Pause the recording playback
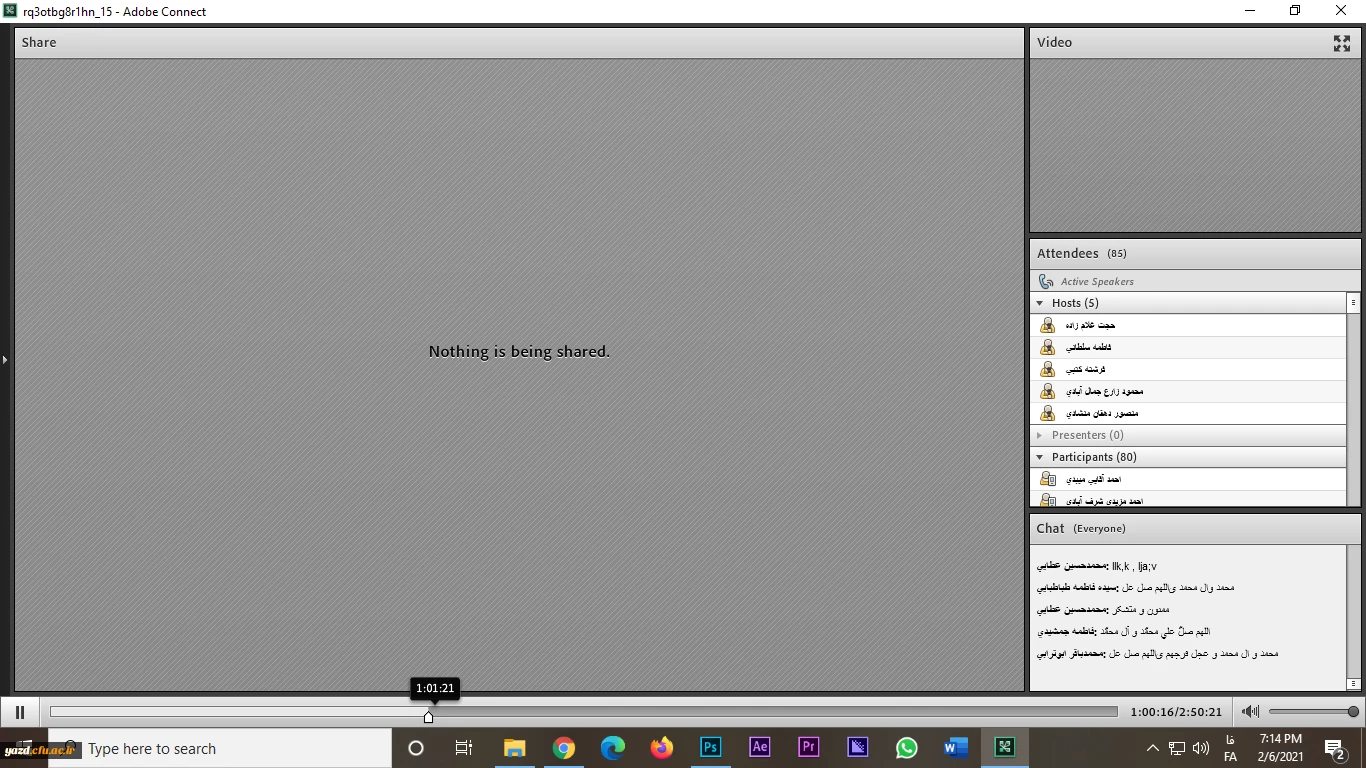 tap(19, 712)
